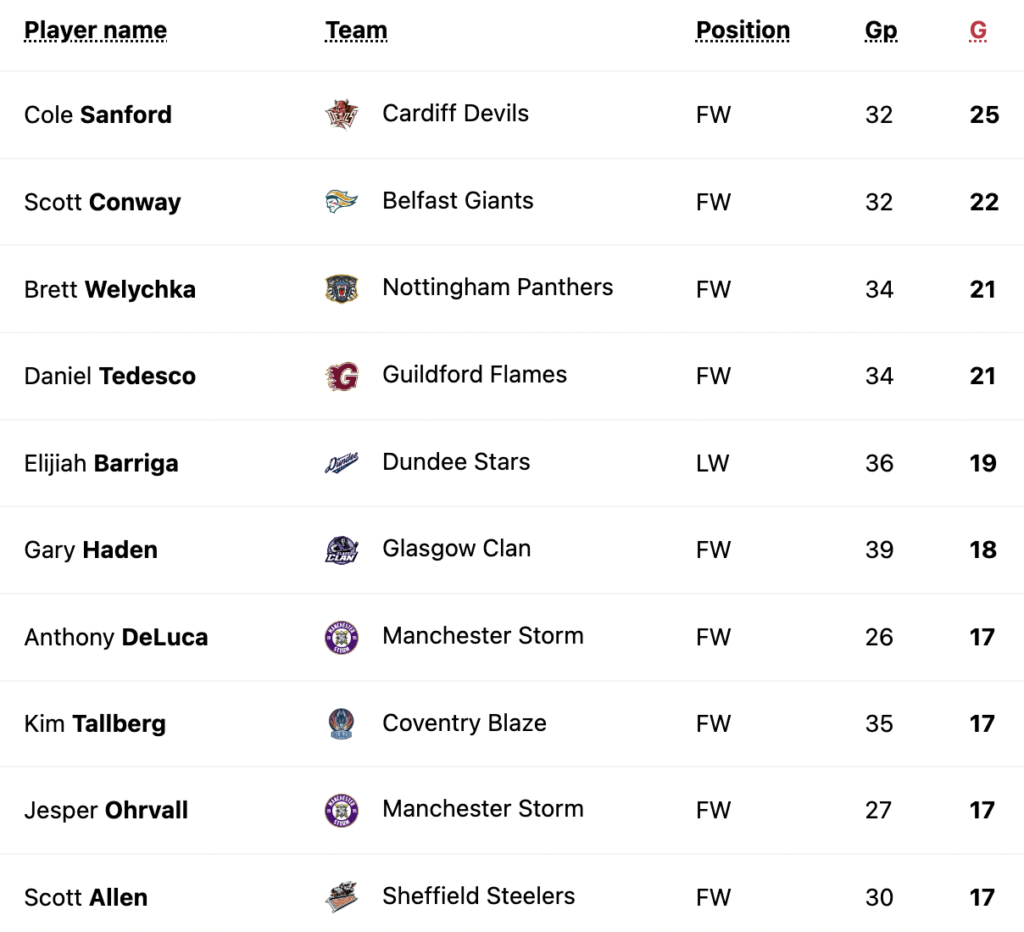Click the Sheffield Steelers team logo

tap(341, 897)
